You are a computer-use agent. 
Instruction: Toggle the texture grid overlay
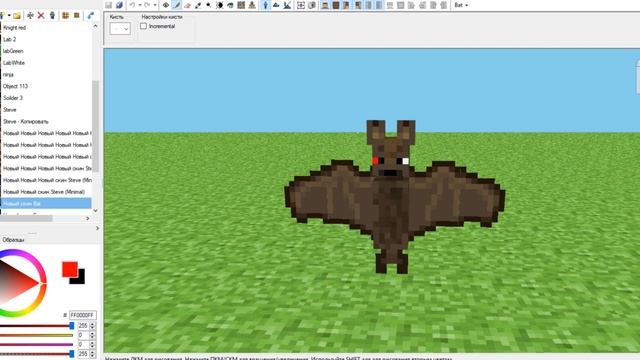pyautogui.click(x=301, y=5)
